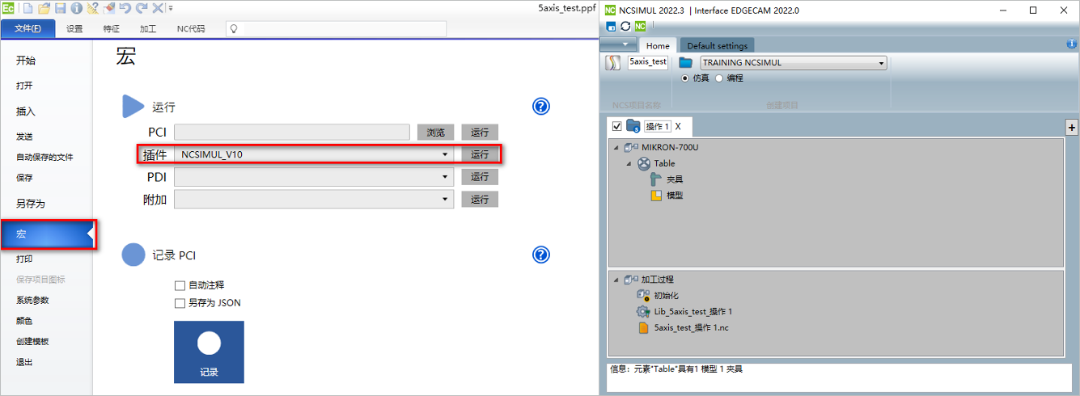
Task: Click the ruler with question mark icon
Action: (x=92, y=8)
